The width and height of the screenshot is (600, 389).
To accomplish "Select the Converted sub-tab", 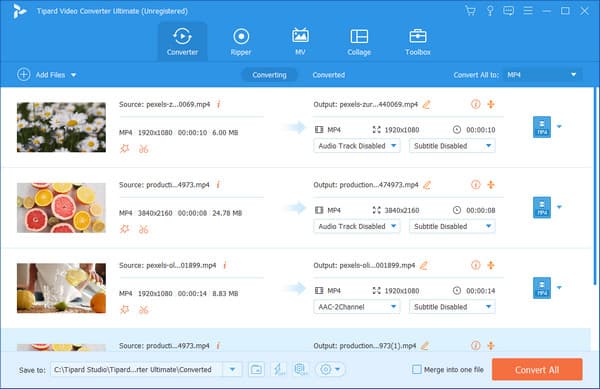I will (x=329, y=75).
